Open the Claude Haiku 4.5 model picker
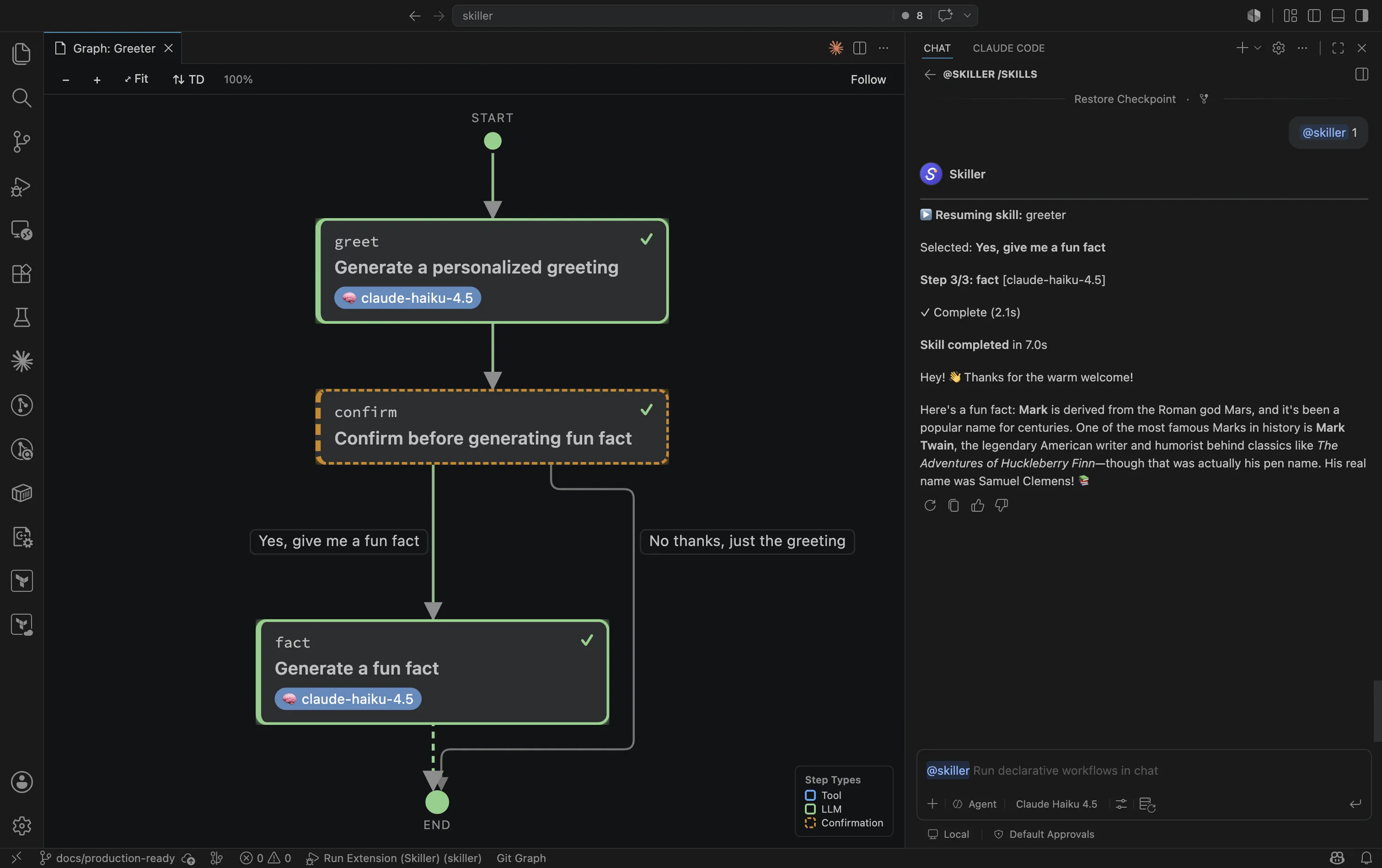 [1056, 804]
